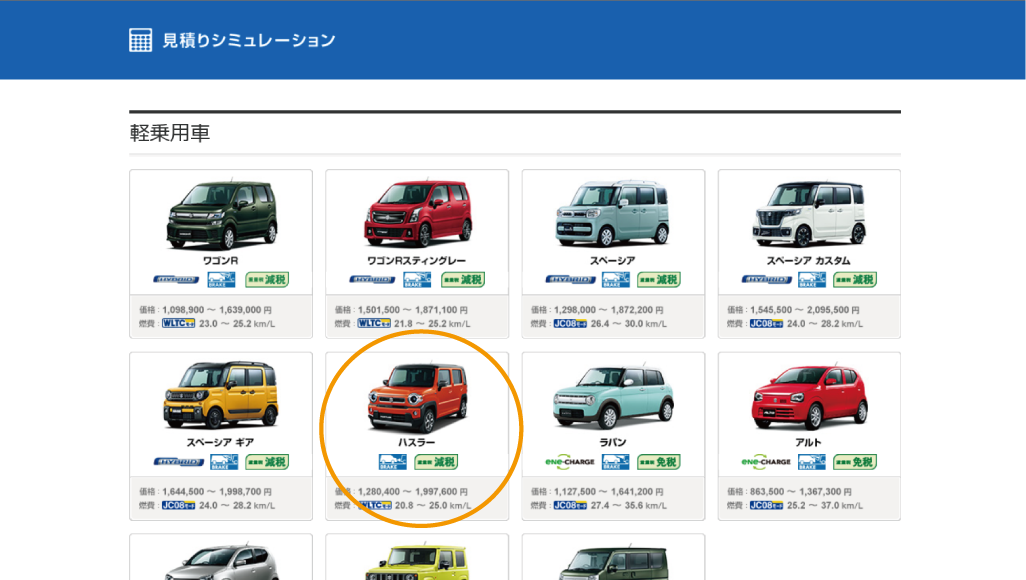
Task: Click the 免税 badge under アルト
Action: tap(855, 462)
